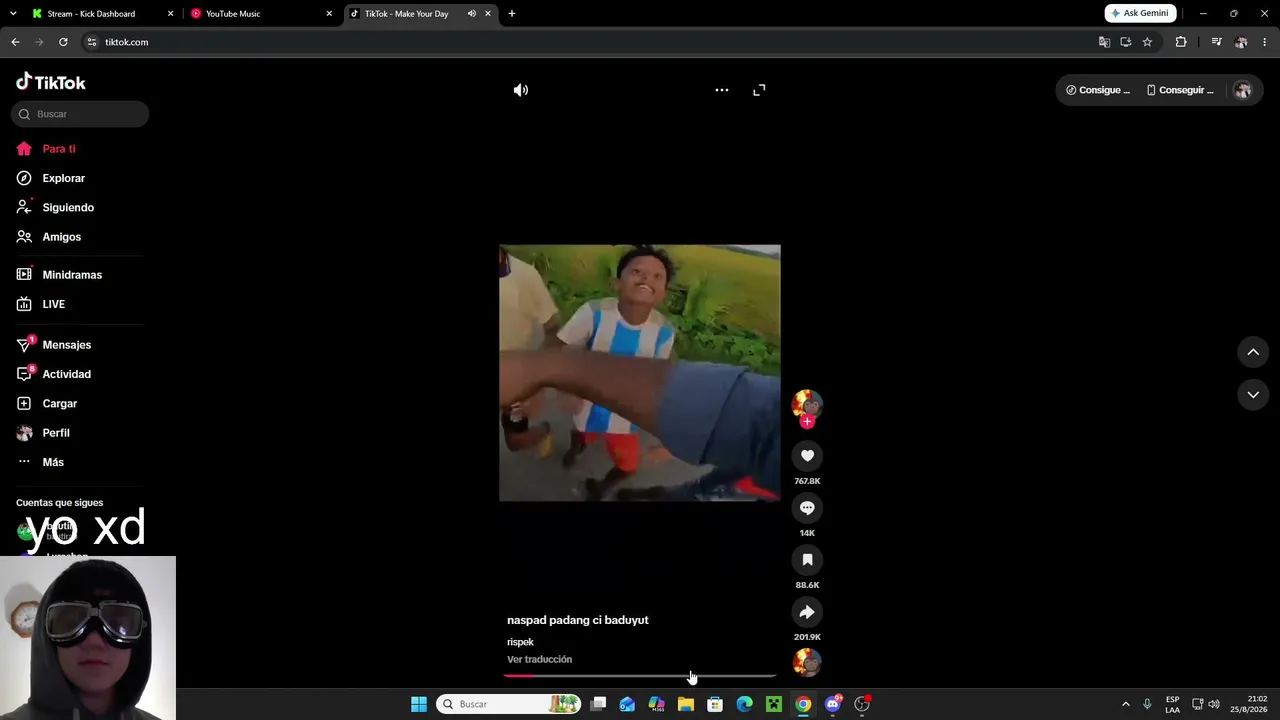Open Perfil in the sidebar
Viewport: 1280px width, 720px height.
[56, 433]
